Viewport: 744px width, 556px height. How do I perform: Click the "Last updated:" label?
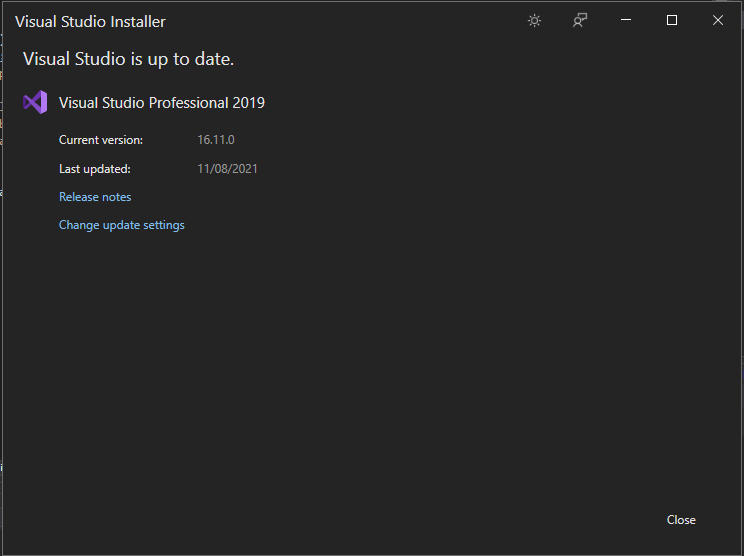[95, 169]
